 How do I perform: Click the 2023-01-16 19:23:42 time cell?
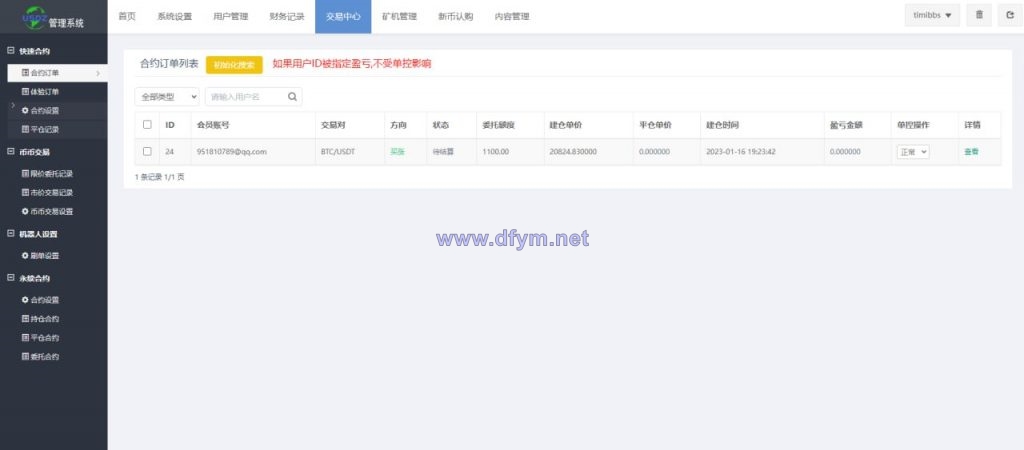coord(739,152)
